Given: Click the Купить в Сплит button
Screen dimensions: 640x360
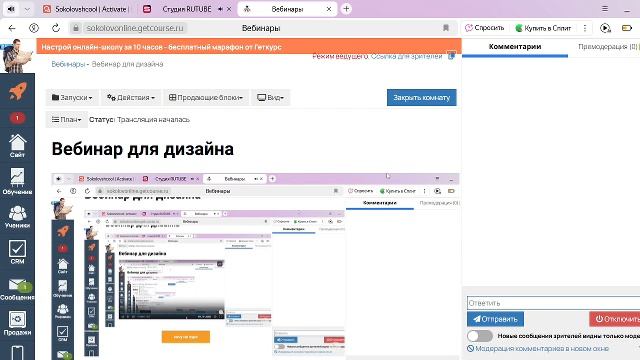Looking at the screenshot, I should pyautogui.click(x=543, y=28).
